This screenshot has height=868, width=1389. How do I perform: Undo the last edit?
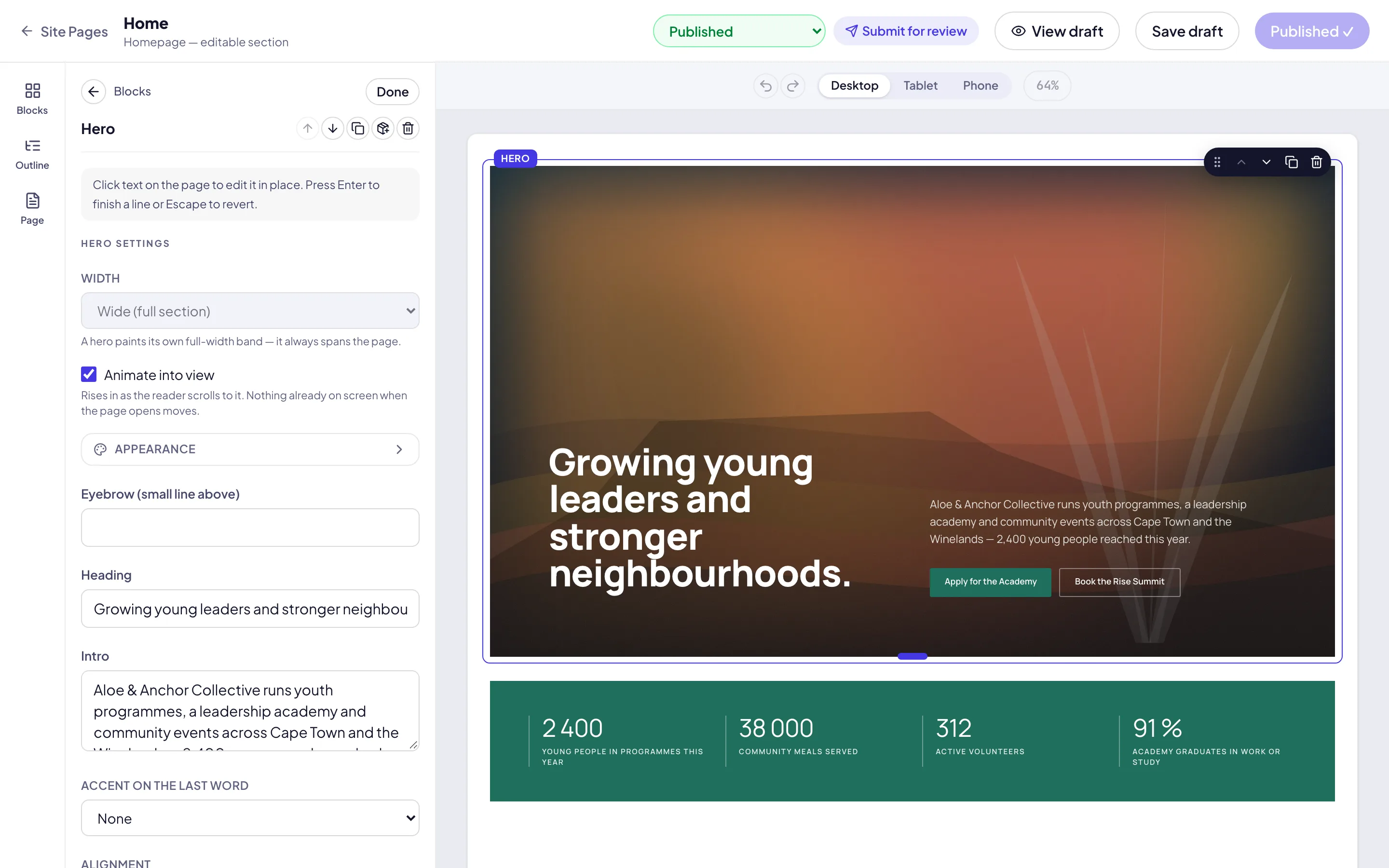766,86
